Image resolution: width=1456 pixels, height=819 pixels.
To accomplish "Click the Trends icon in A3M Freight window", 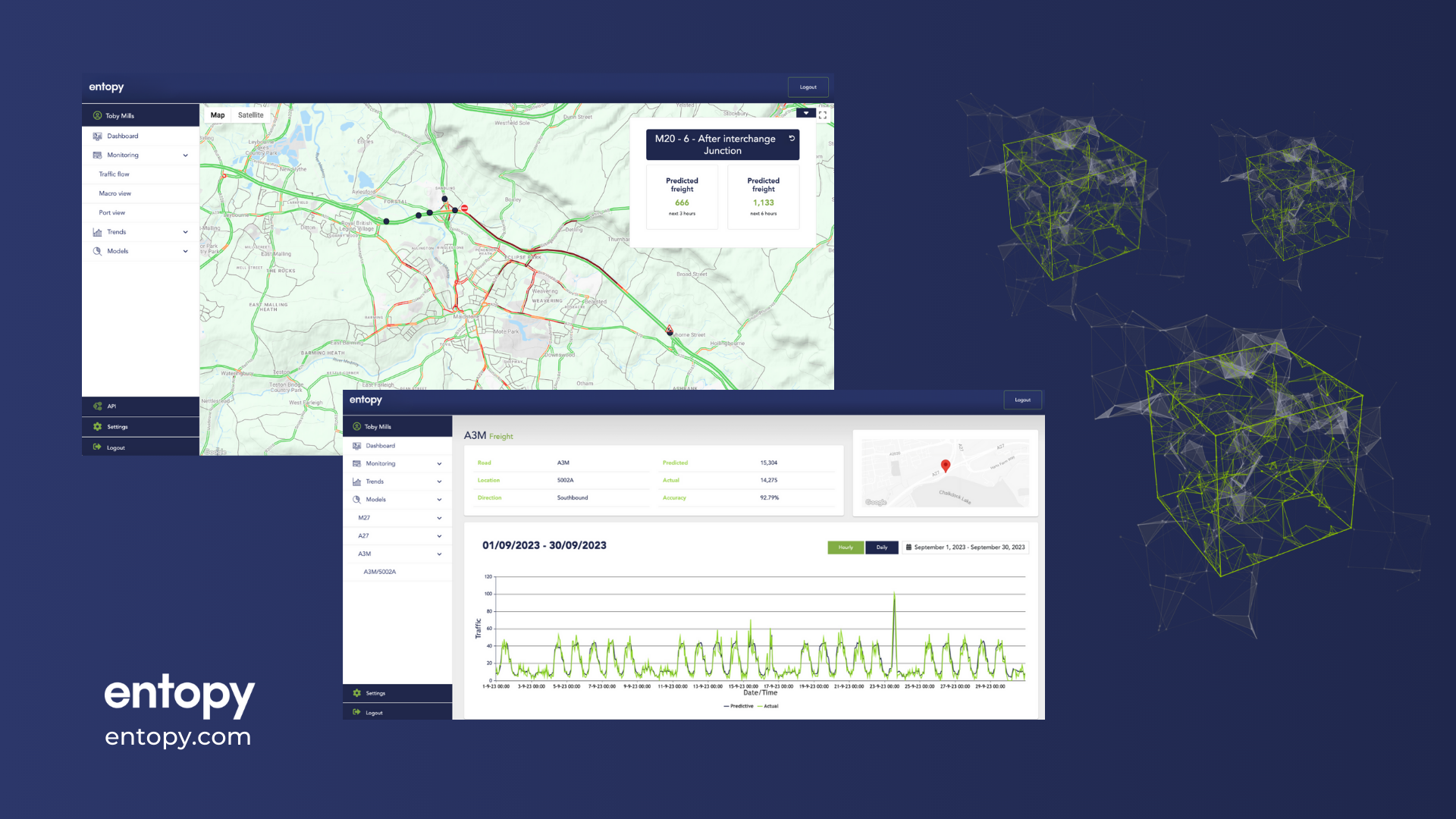I will pyautogui.click(x=356, y=482).
